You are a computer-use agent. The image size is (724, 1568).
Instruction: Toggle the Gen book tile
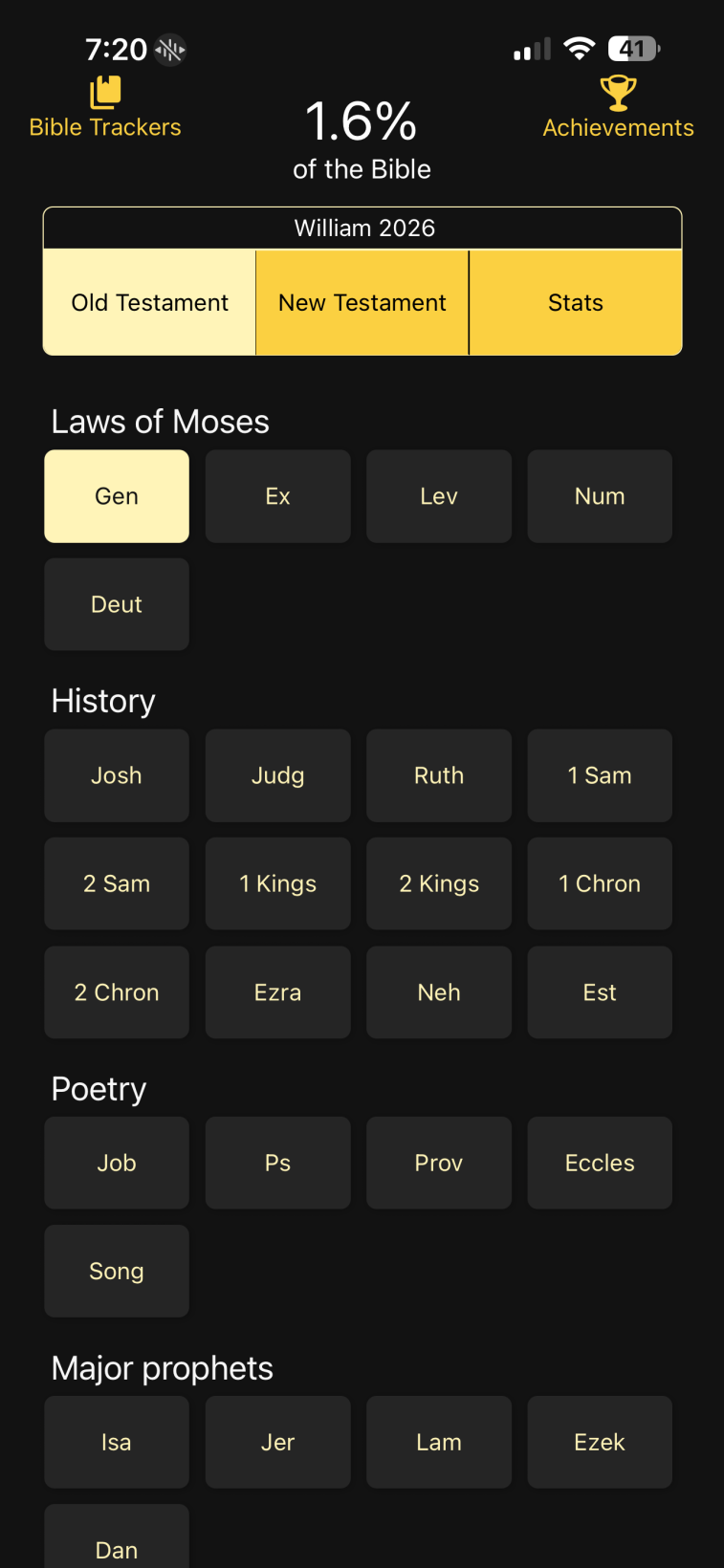117,496
